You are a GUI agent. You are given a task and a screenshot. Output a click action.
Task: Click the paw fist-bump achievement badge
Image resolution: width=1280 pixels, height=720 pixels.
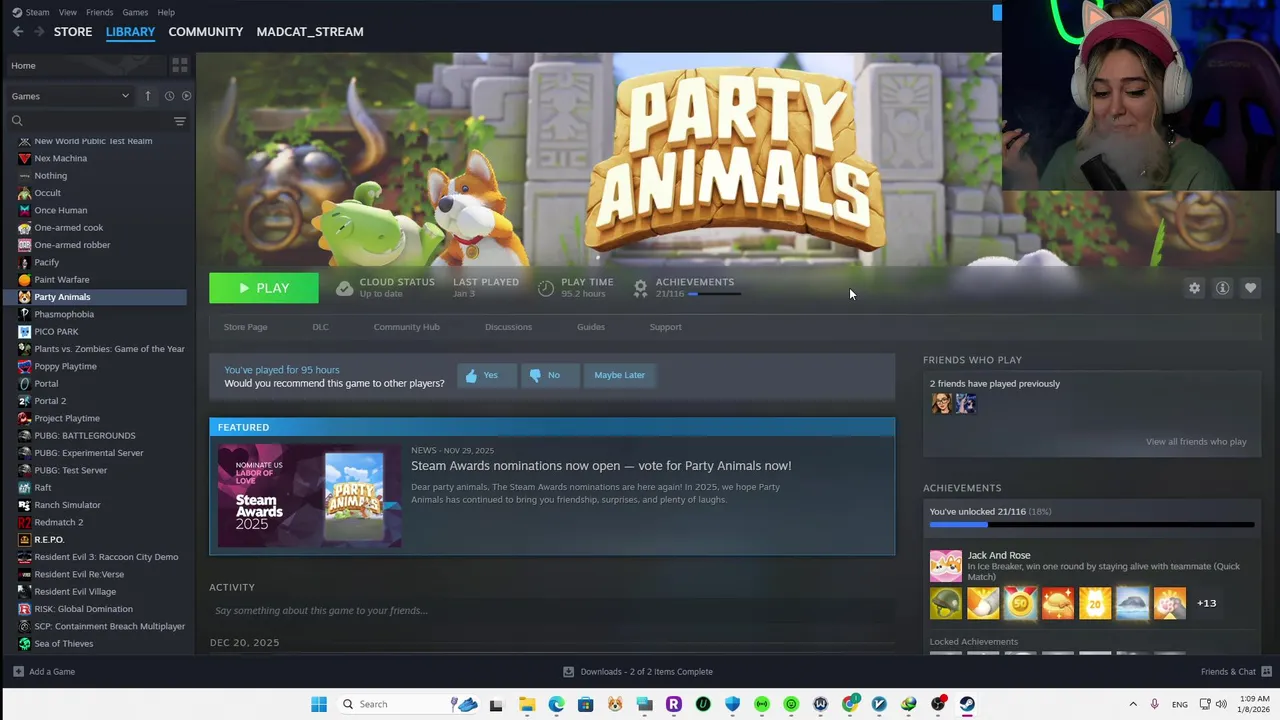click(1169, 603)
